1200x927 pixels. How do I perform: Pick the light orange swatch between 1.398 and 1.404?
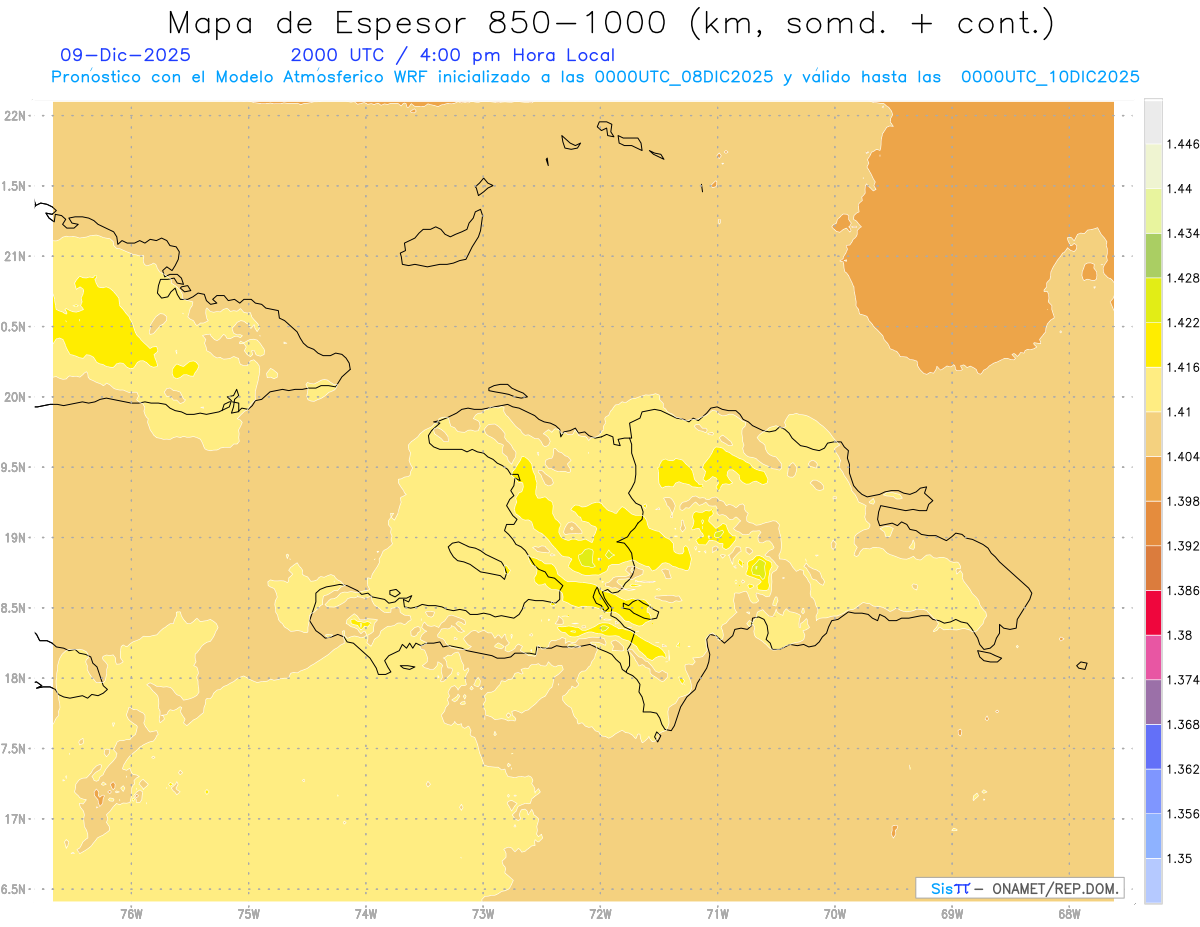(x=1153, y=479)
